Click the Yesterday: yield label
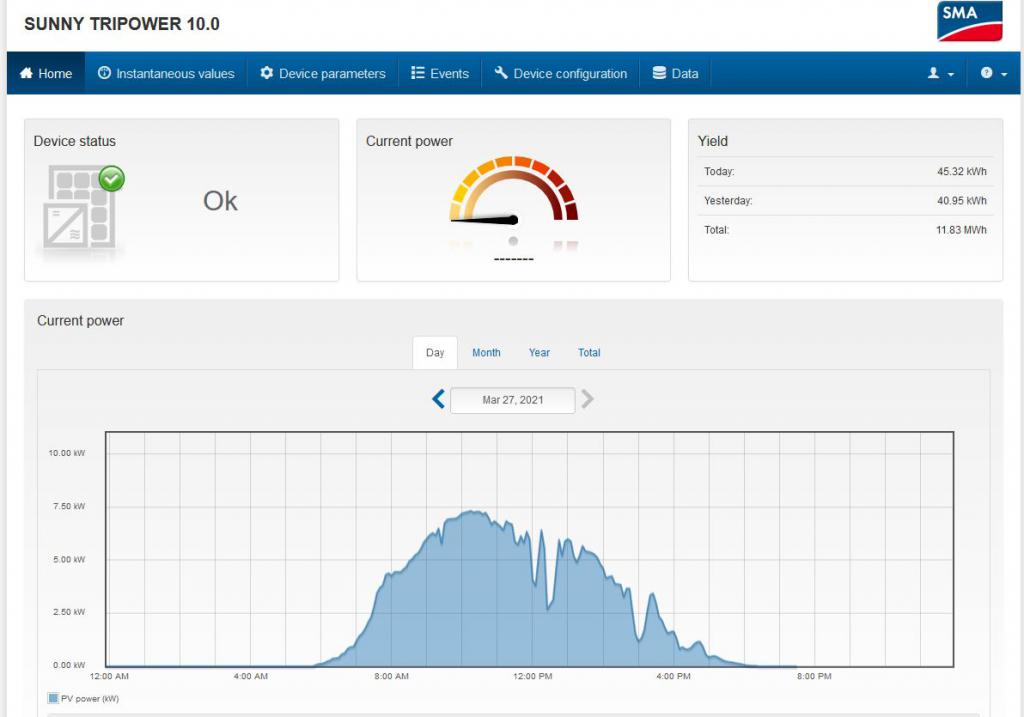The image size is (1024, 717). (728, 201)
